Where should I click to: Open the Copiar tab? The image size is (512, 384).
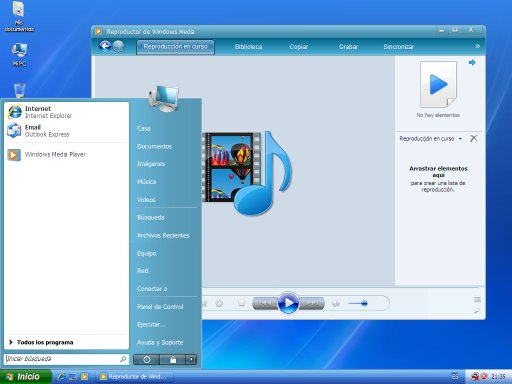click(299, 47)
